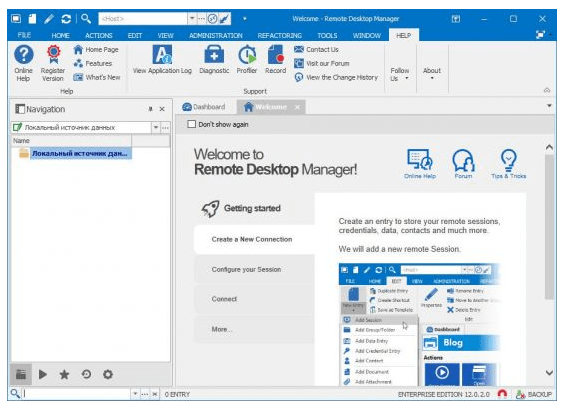Switch to the ADMINISTRATION ribbon tab
The width and height of the screenshot is (563, 408).
tap(216, 35)
